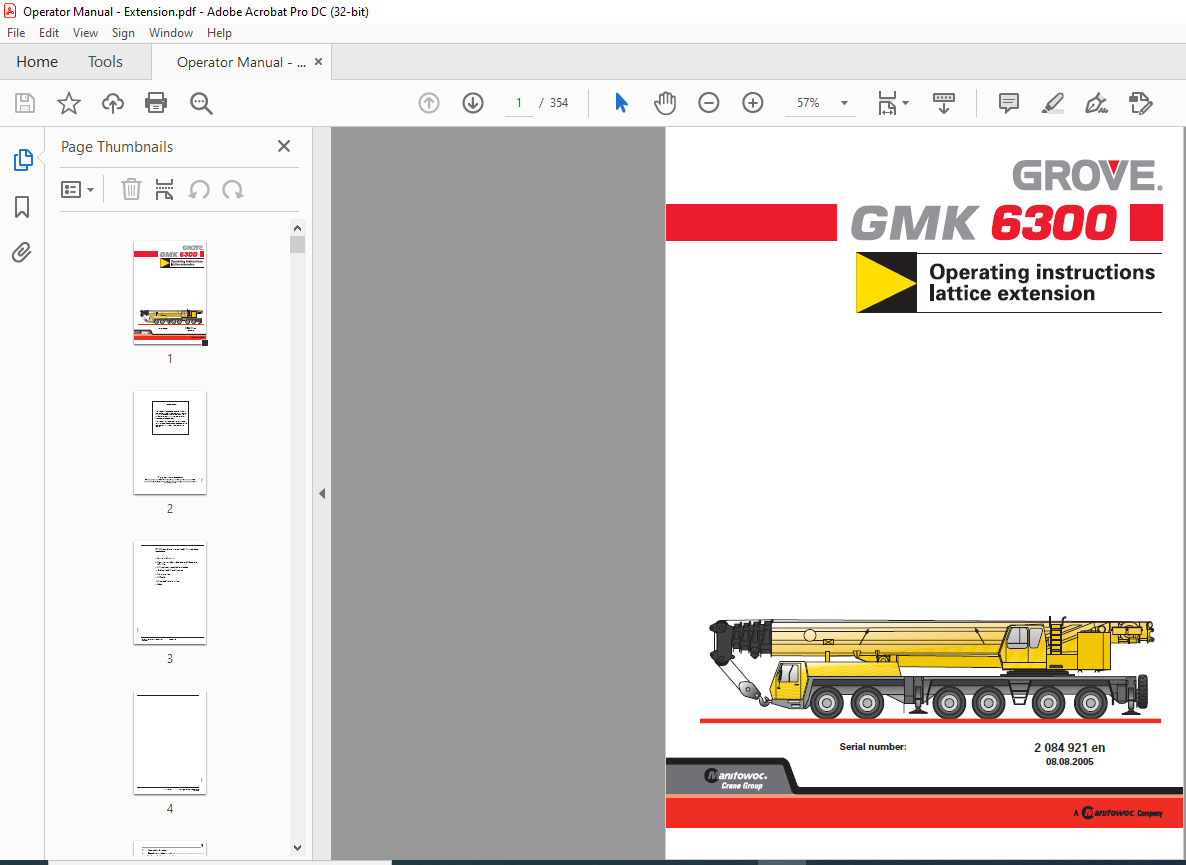This screenshot has width=1186, height=865.
Task: Open the 57% zoom level dropdown
Action: [844, 103]
